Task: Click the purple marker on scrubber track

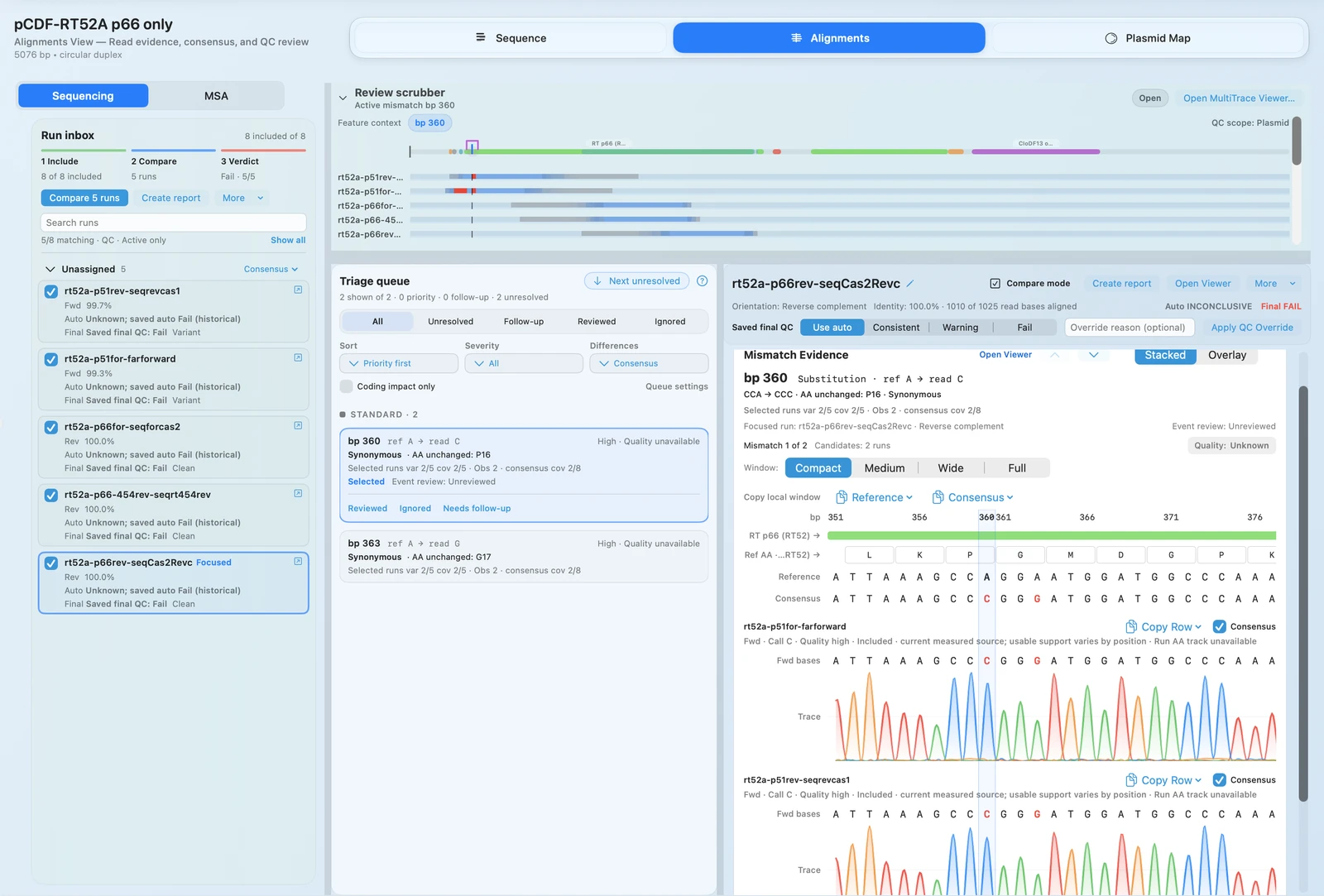Action: 472,146
